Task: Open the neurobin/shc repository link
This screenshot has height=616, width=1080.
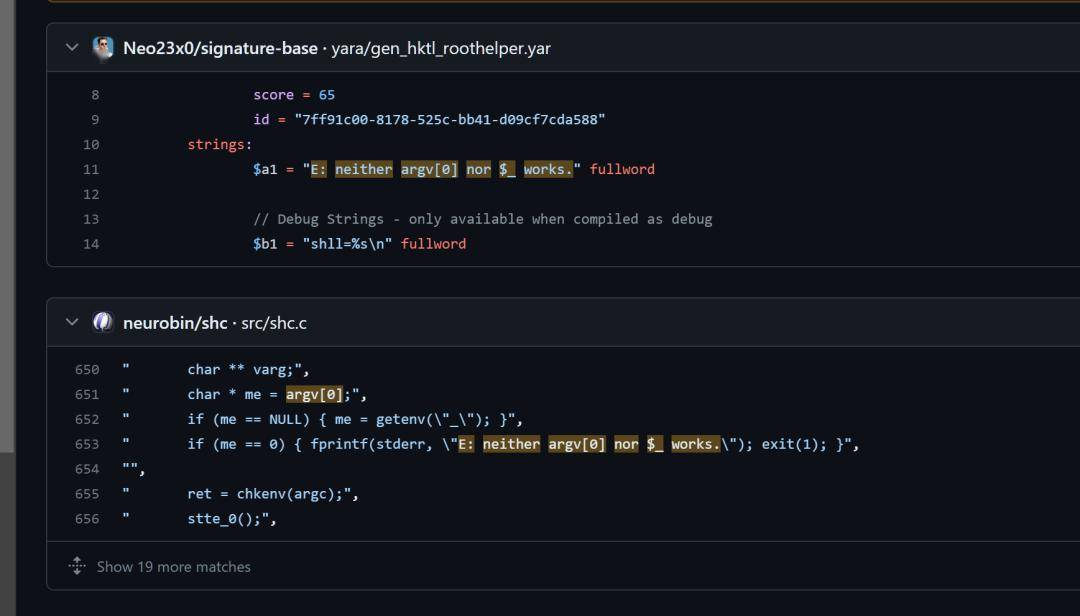Action: (x=175, y=322)
